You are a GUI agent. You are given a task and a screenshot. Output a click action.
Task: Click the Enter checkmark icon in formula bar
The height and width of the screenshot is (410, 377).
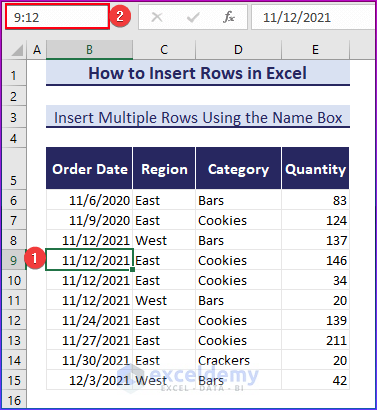point(193,17)
